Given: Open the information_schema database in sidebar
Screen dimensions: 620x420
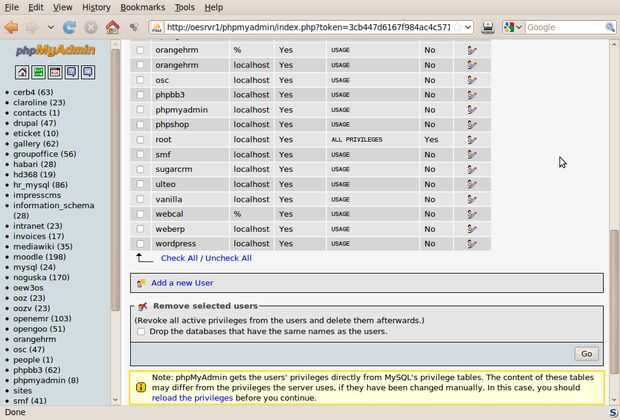Looking at the screenshot, I should click(x=53, y=210).
